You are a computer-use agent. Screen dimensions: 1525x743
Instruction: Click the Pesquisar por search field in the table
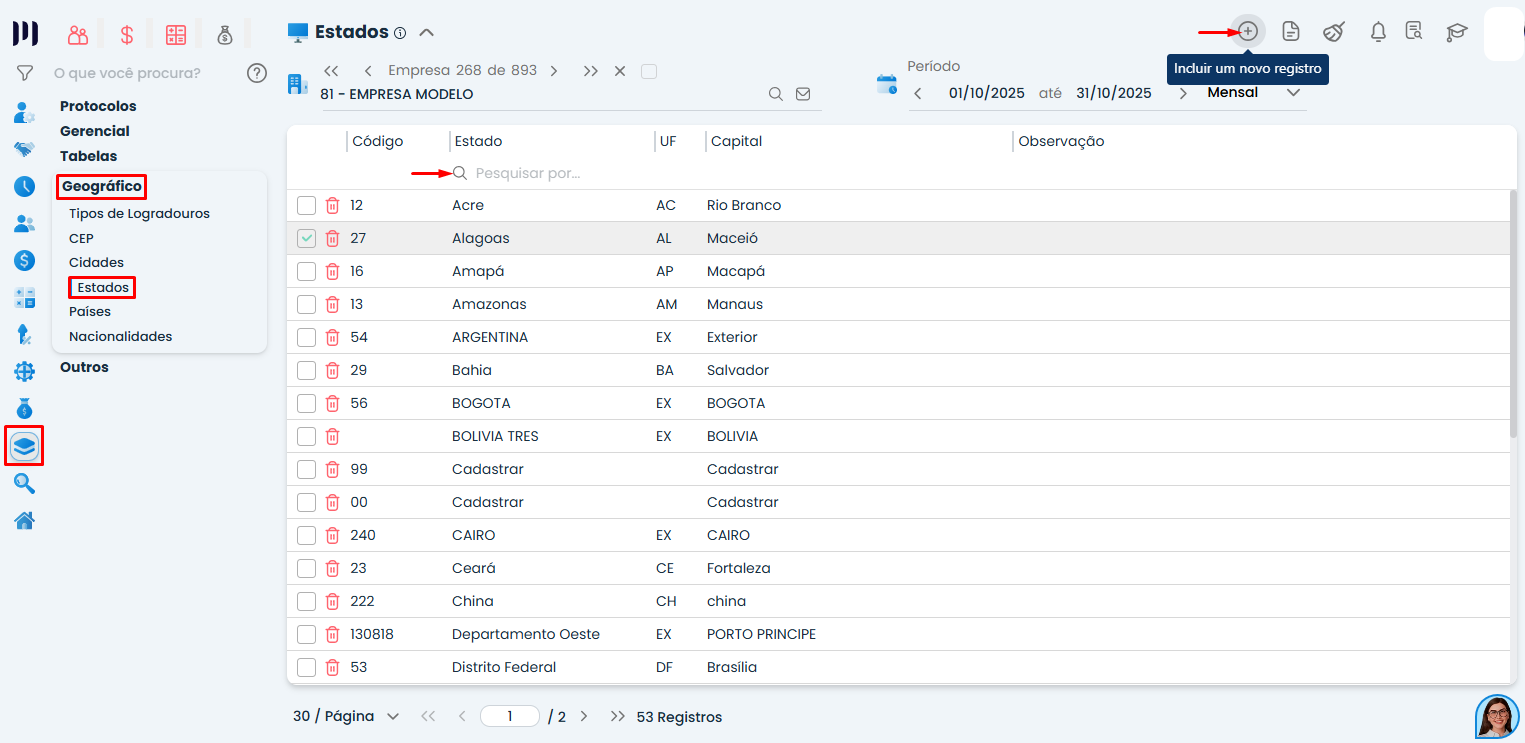point(550,173)
